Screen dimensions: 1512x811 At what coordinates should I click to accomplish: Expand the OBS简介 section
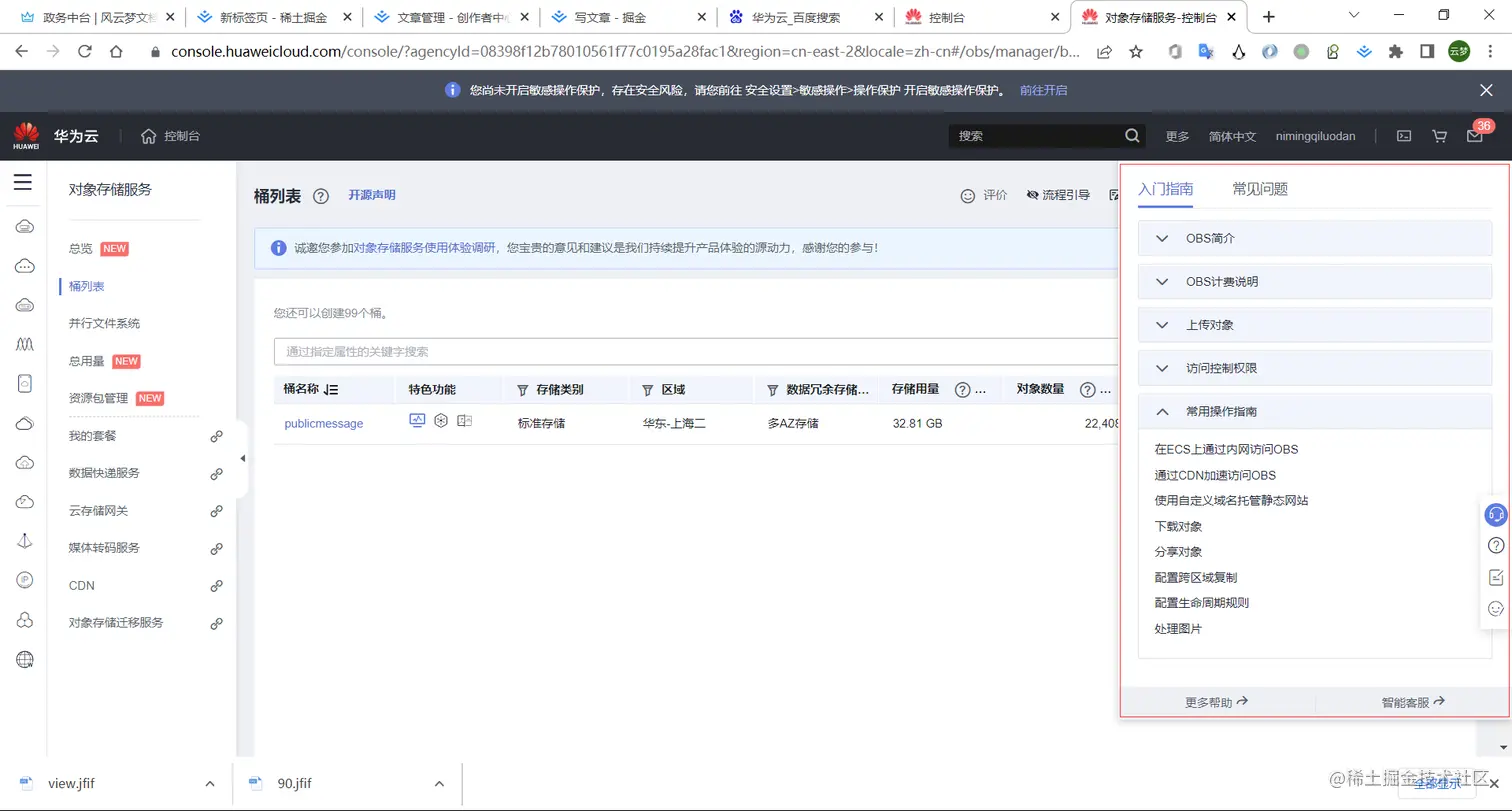click(x=1315, y=238)
